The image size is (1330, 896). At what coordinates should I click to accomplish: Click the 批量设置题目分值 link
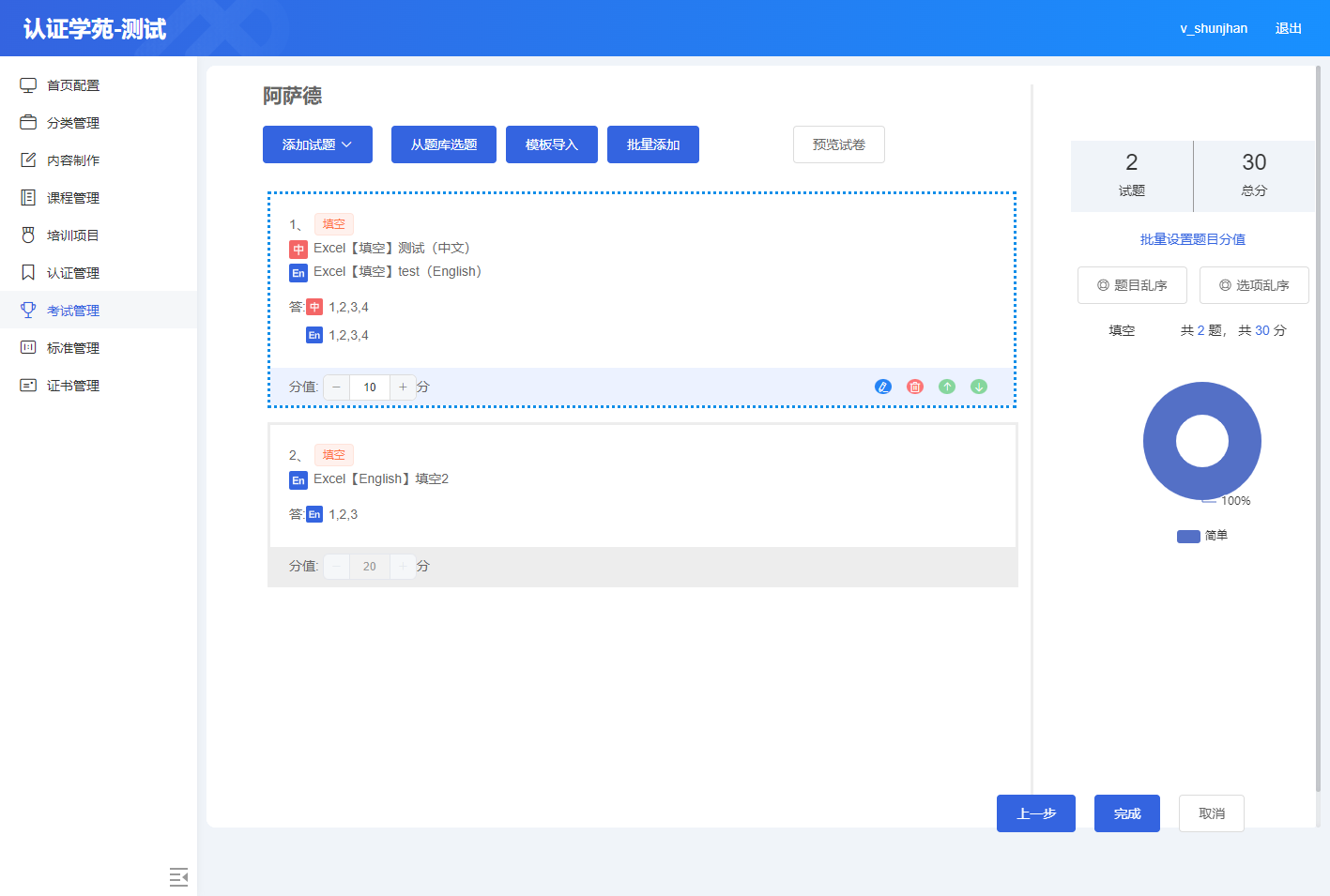click(1193, 239)
